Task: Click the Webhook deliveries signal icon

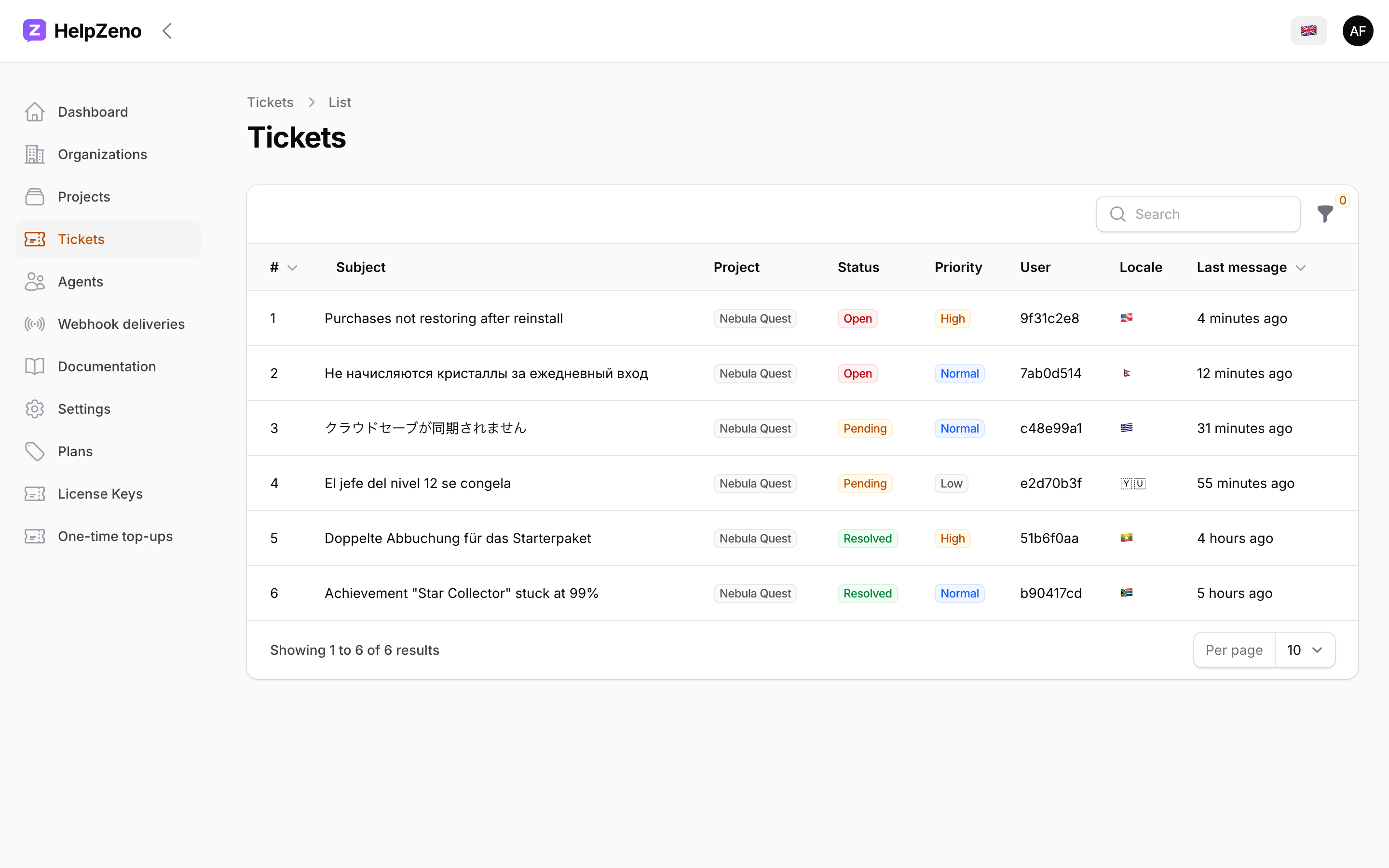Action: (34, 325)
